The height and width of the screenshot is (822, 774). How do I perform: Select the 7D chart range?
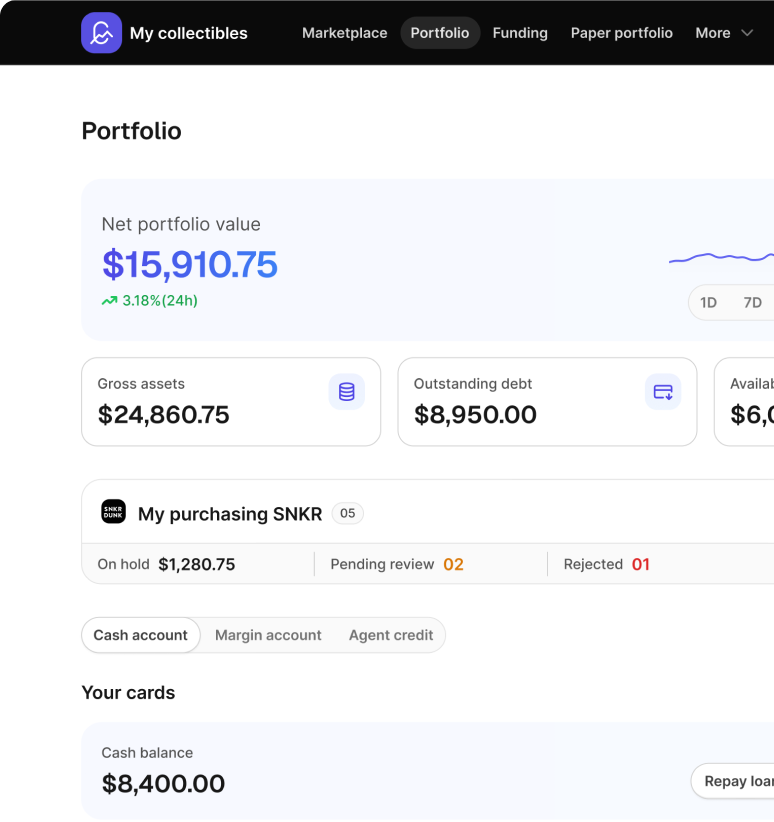[752, 302]
